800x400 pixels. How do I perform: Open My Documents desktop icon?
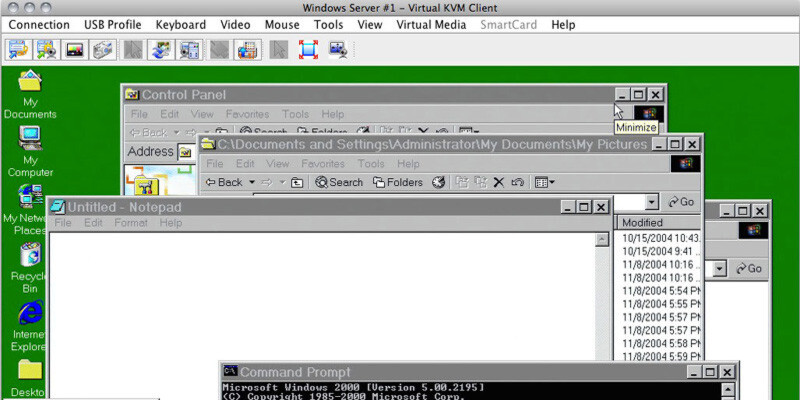coord(30,94)
